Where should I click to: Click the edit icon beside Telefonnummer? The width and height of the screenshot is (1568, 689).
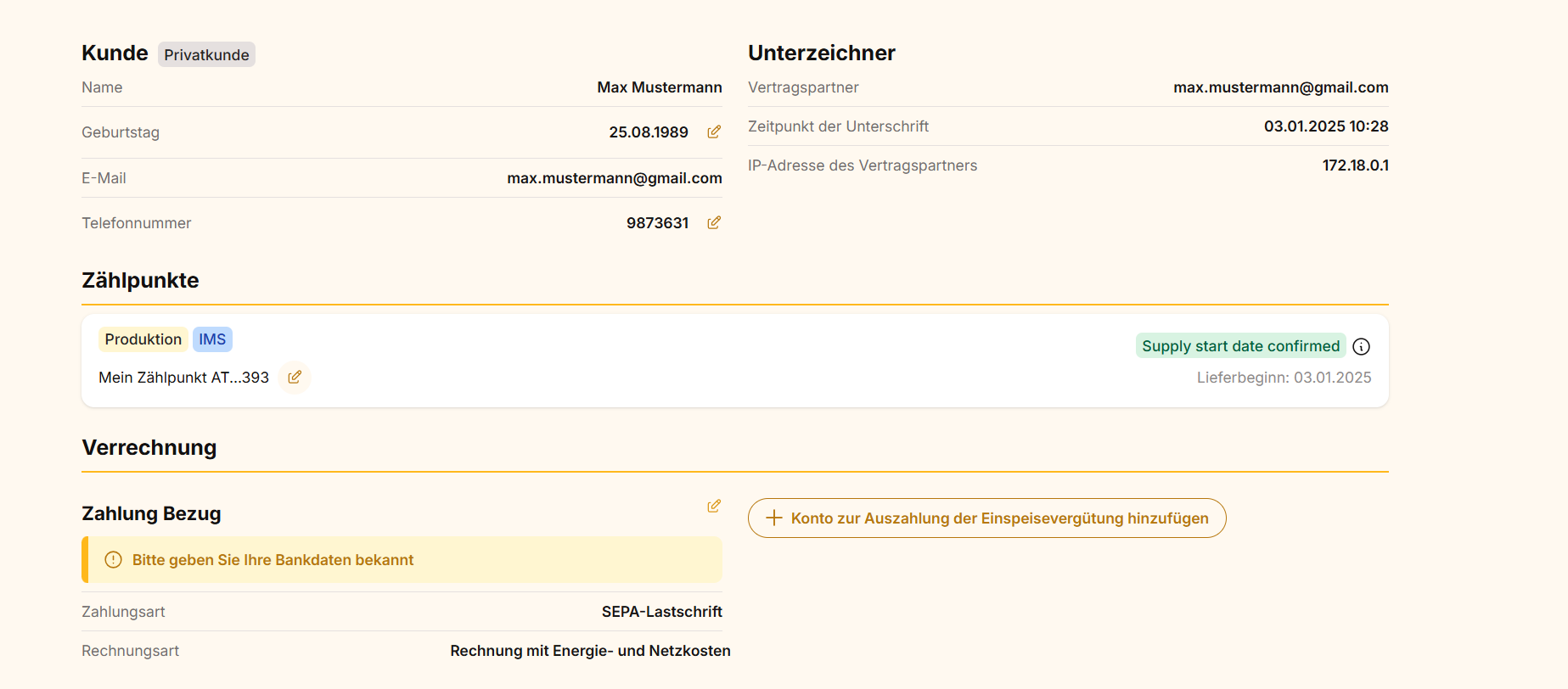tap(714, 223)
